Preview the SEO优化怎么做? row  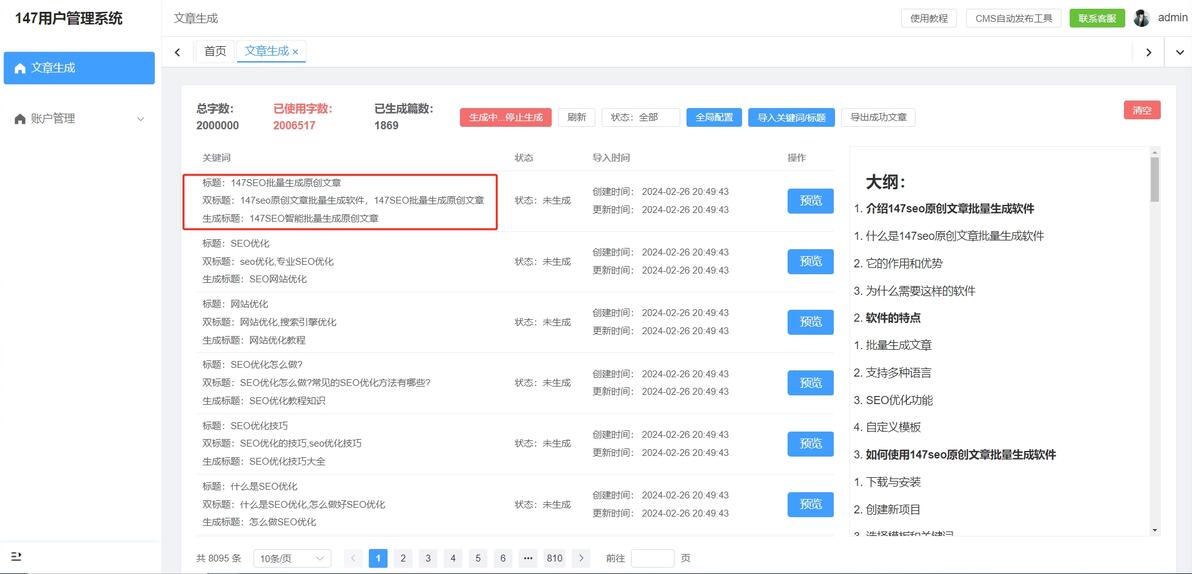pyautogui.click(x=810, y=382)
